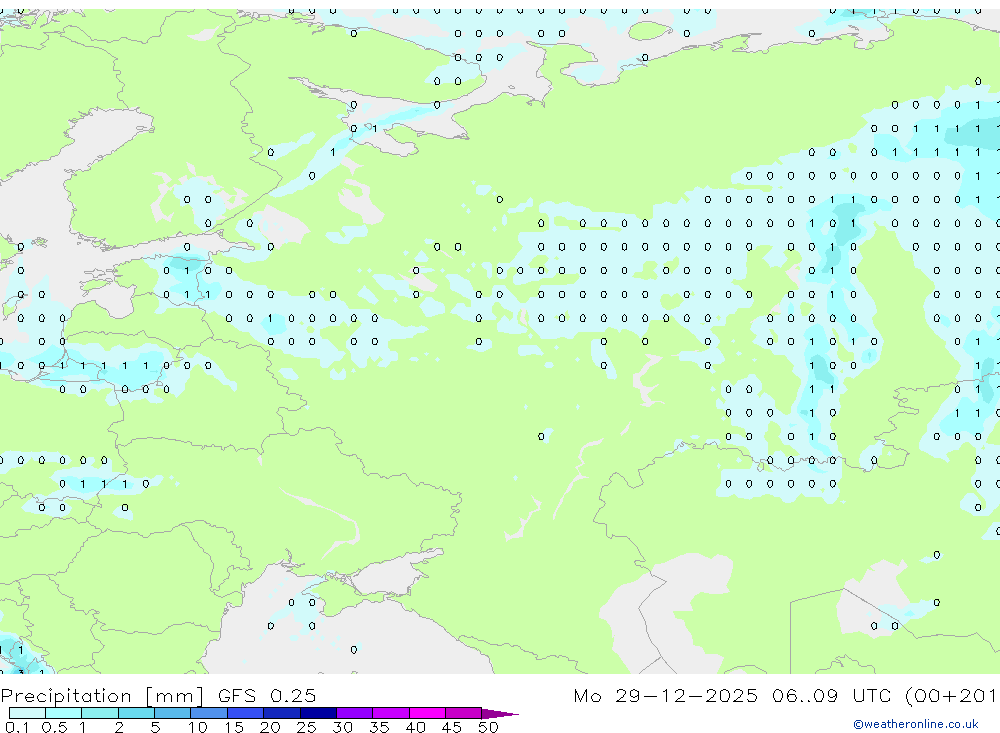Screen dimensions: 1000x733
Task: Click the '40' legend scale label
Action: pos(415,727)
